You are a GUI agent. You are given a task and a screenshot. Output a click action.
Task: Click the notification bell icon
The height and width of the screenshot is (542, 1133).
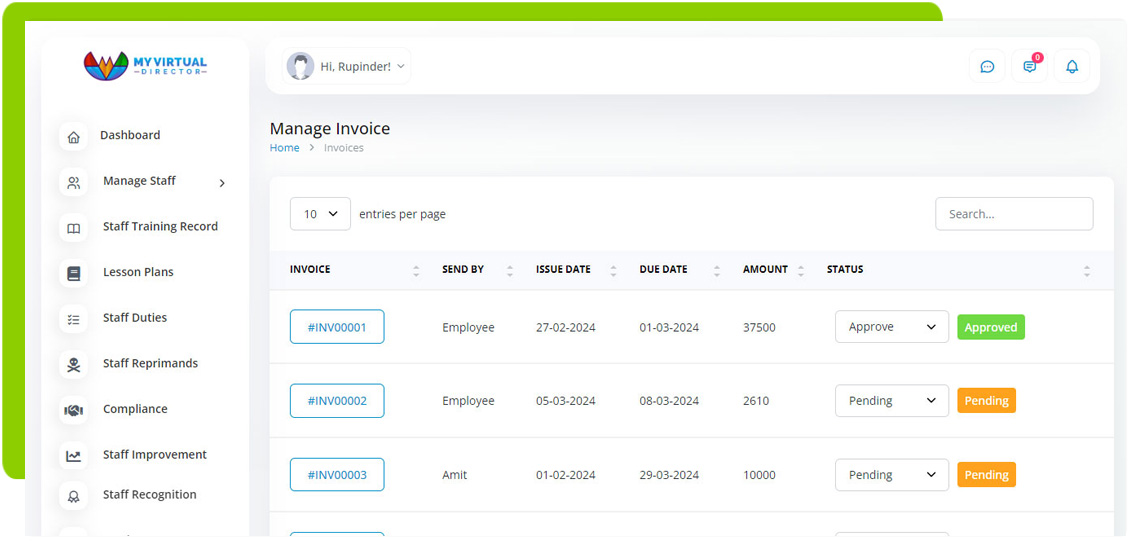pos(1072,66)
